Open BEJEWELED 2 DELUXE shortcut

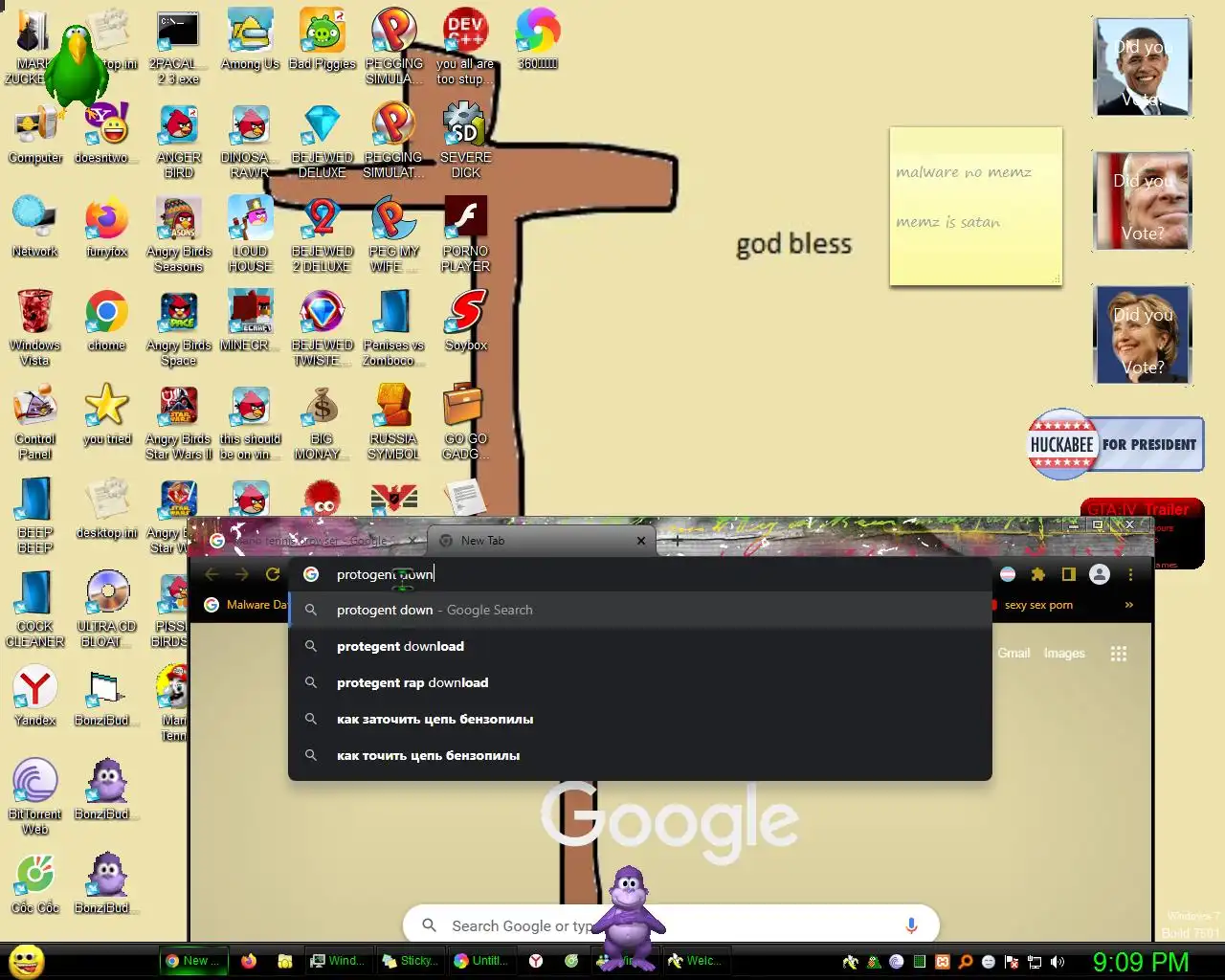coord(322,235)
